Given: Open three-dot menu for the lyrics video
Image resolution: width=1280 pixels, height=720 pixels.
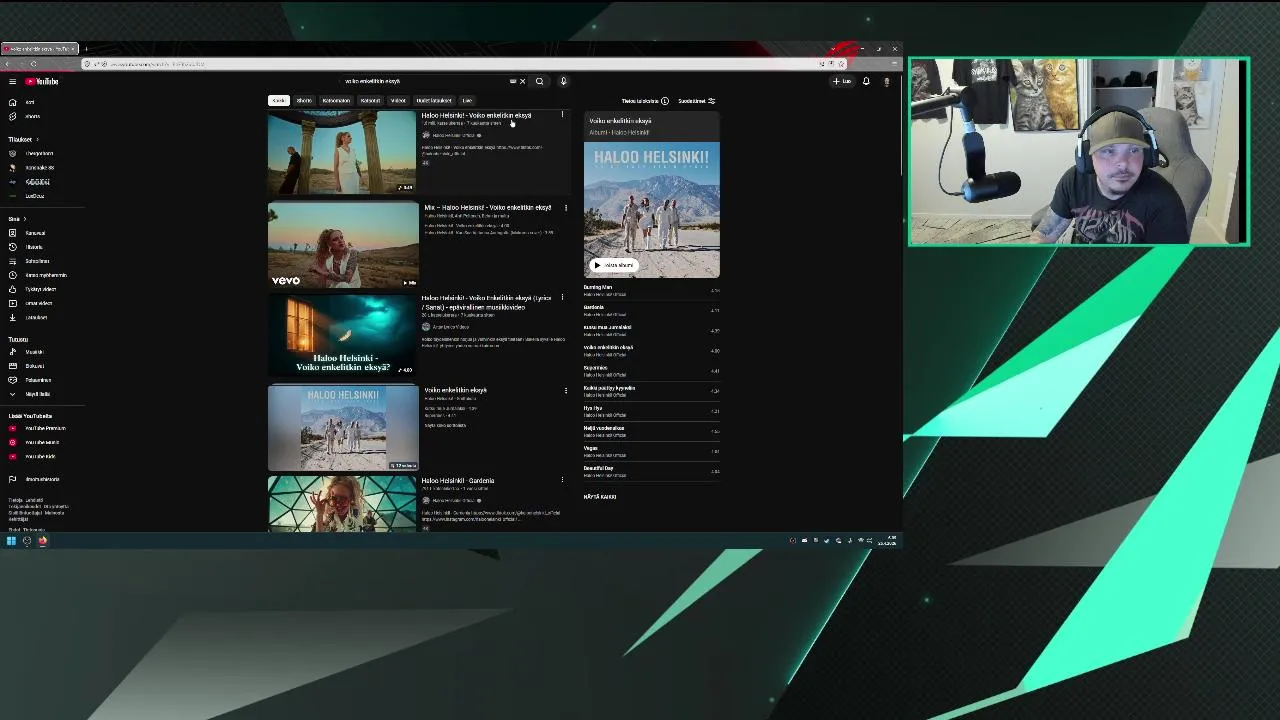Looking at the screenshot, I should 562,298.
